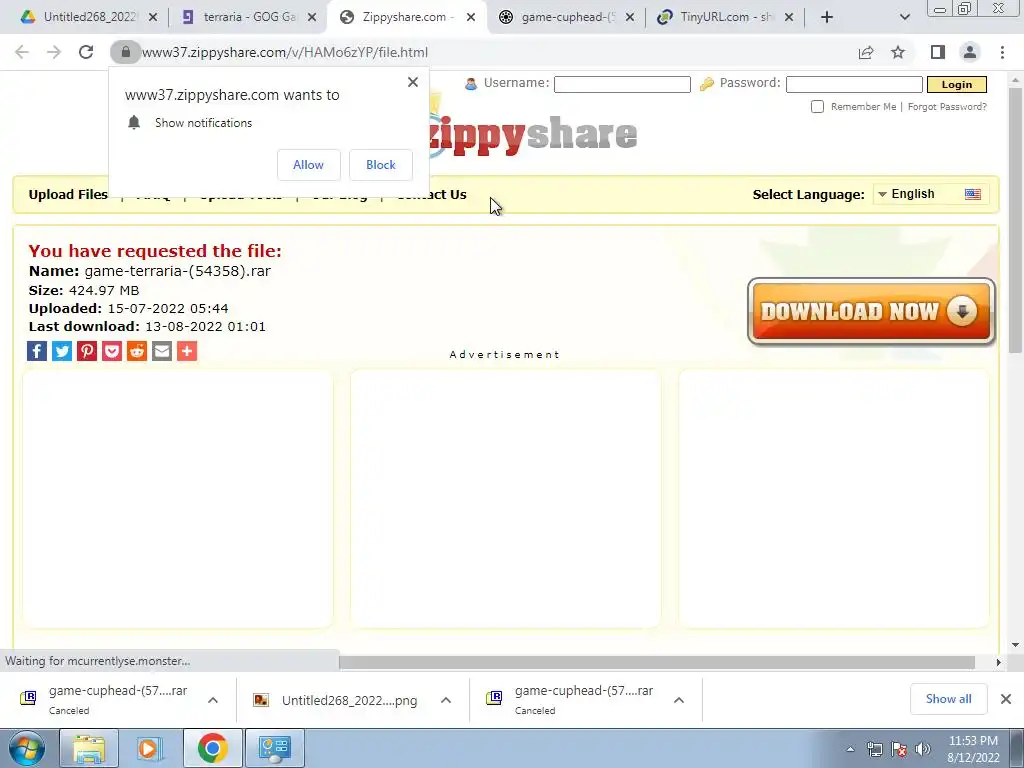
Task: Show all downloads
Action: [x=948, y=699]
